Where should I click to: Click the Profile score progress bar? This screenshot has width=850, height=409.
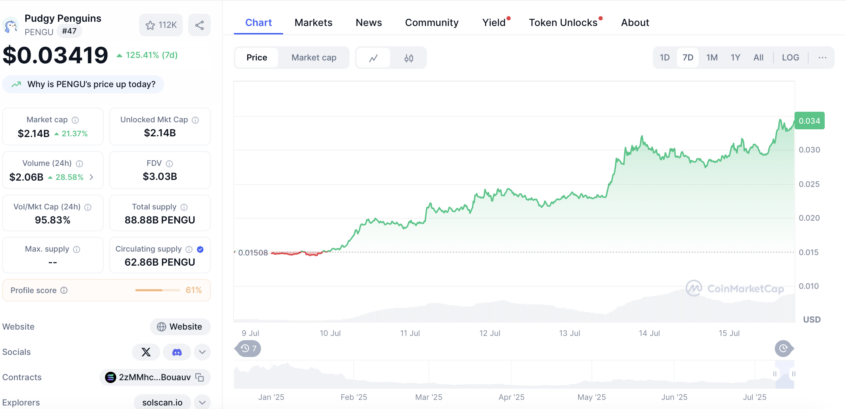click(x=157, y=290)
